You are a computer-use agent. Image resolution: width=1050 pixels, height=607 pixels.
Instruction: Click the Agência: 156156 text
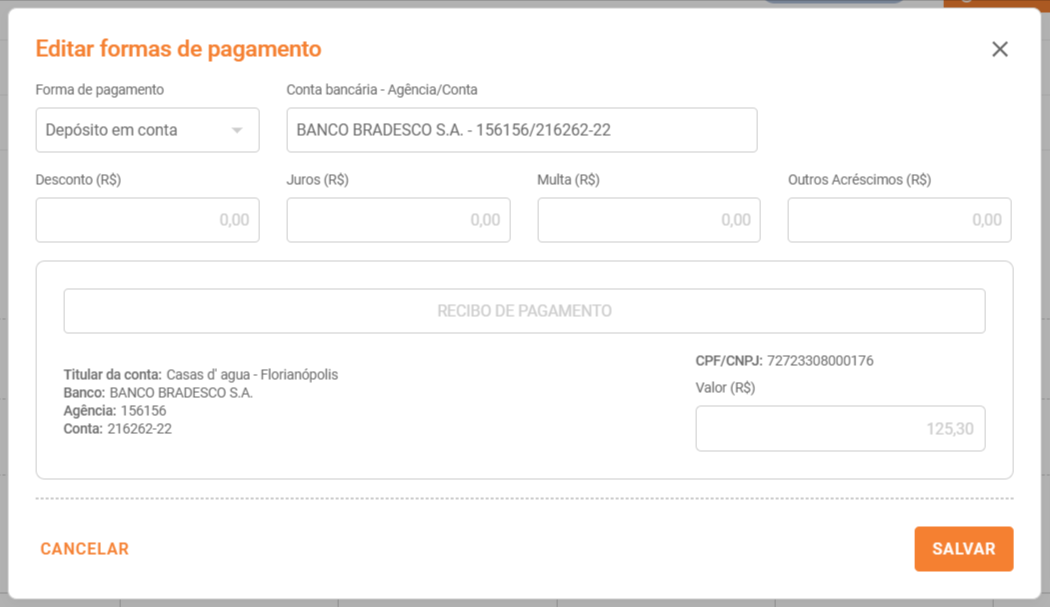[115, 411]
